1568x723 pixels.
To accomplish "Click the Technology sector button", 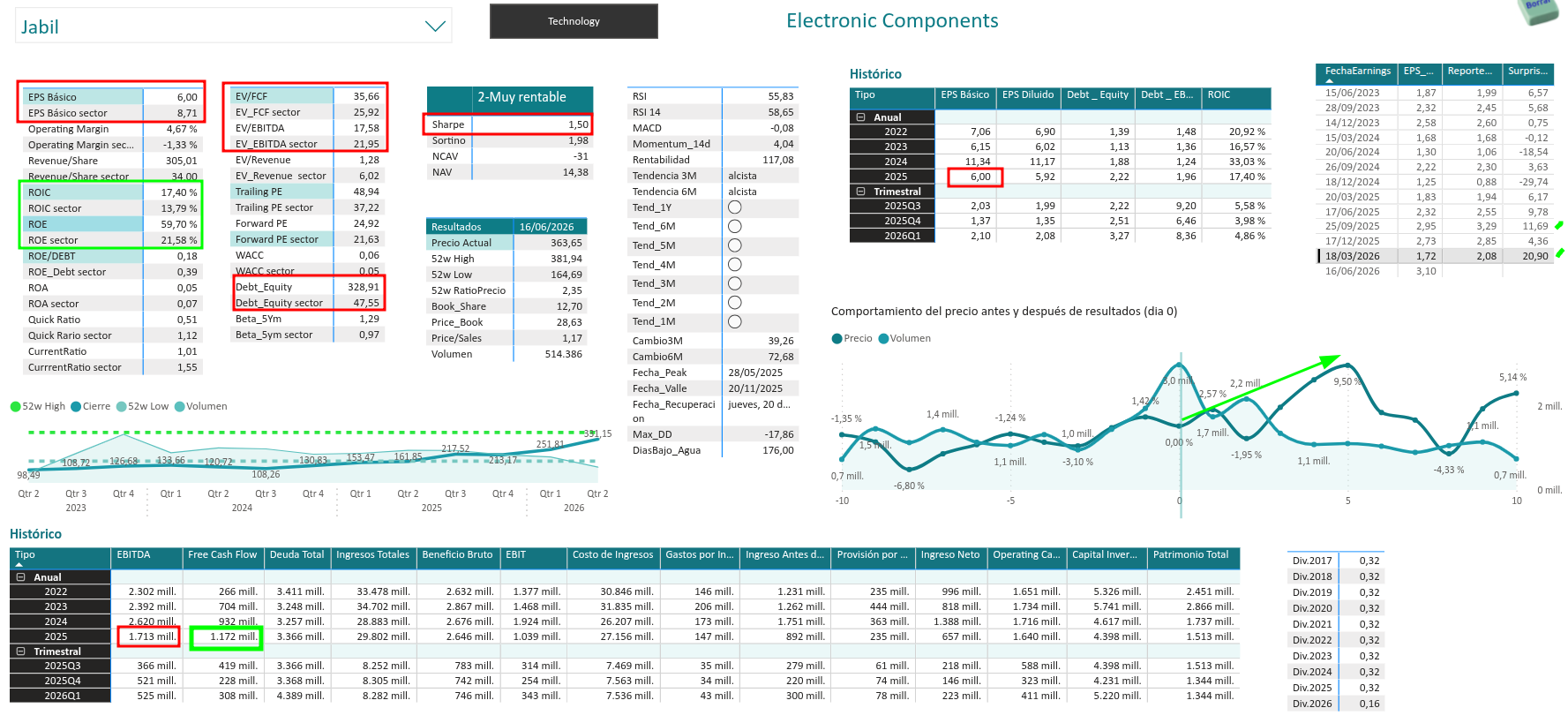I will tap(574, 21).
